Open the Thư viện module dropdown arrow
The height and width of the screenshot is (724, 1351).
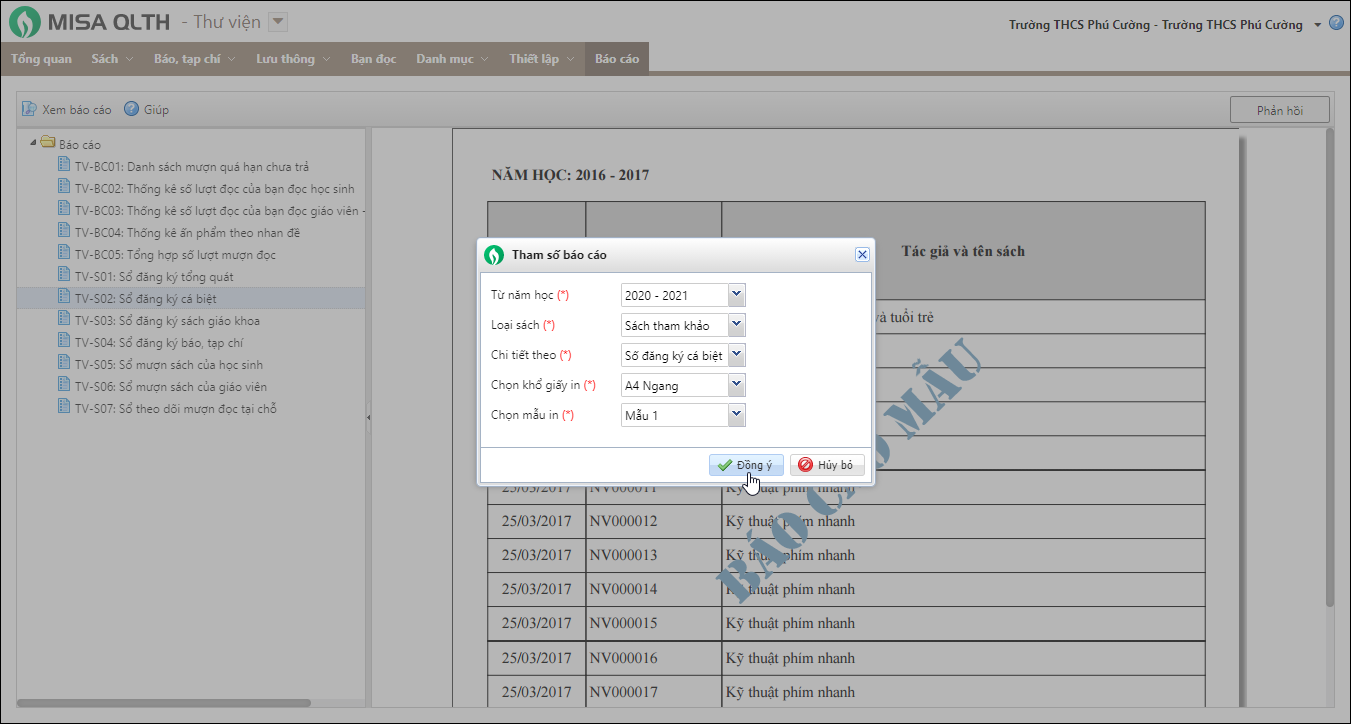click(x=279, y=22)
